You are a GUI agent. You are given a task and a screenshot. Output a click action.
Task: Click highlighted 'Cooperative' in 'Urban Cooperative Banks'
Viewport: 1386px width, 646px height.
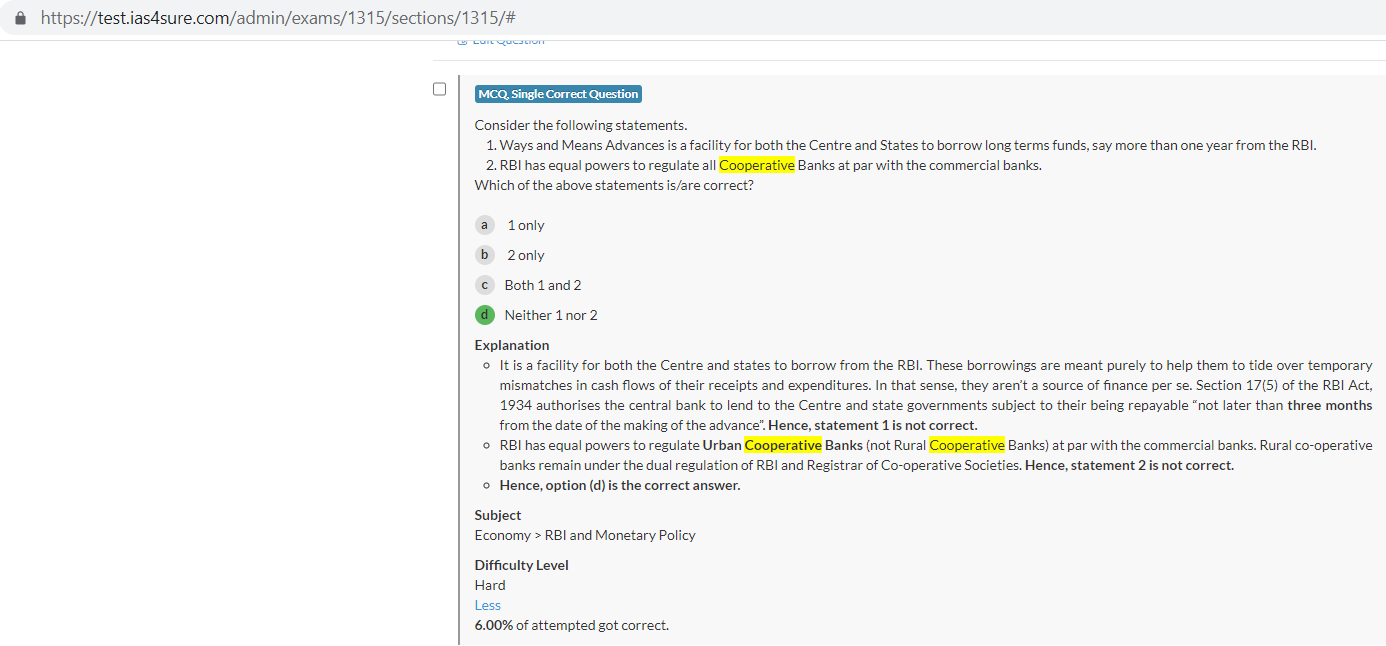[783, 445]
